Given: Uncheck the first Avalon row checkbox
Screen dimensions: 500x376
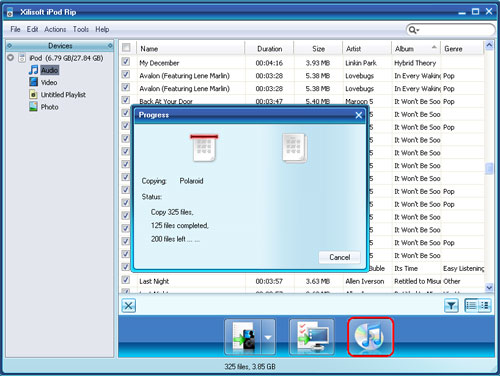Looking at the screenshot, I should (126, 74).
